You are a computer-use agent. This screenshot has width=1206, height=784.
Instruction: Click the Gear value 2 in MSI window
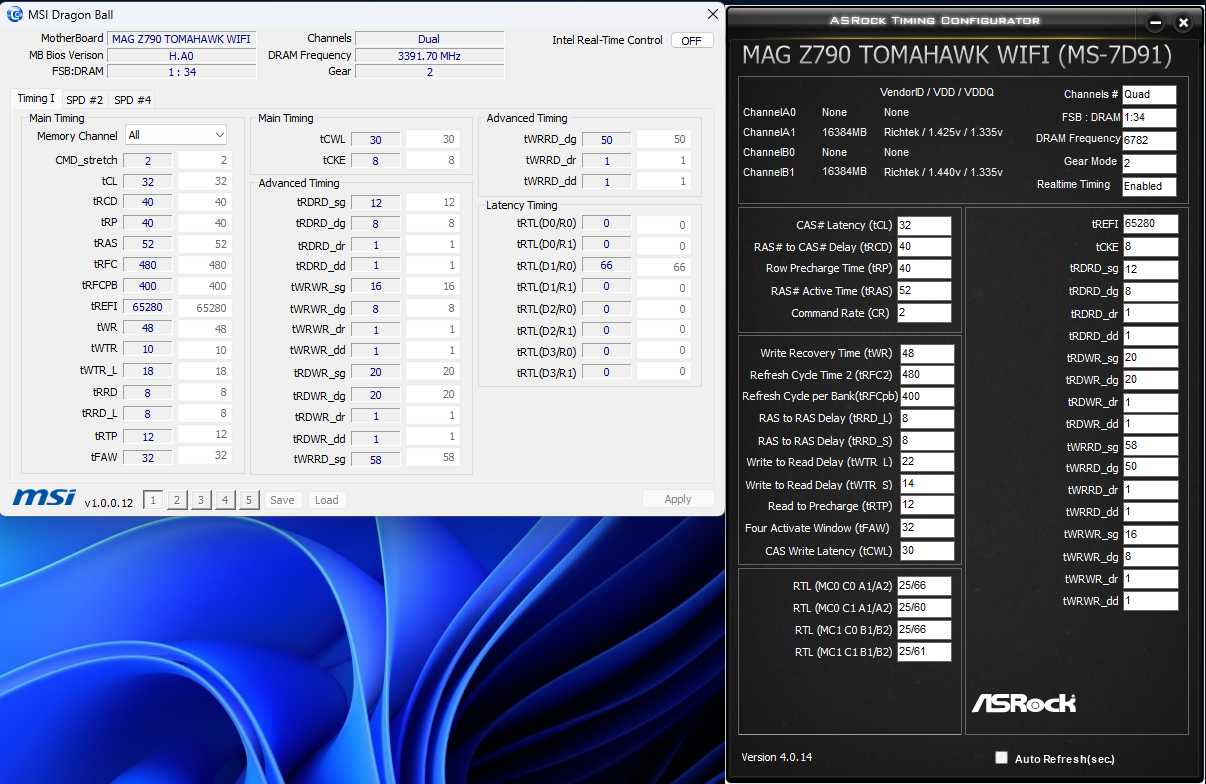coord(429,72)
